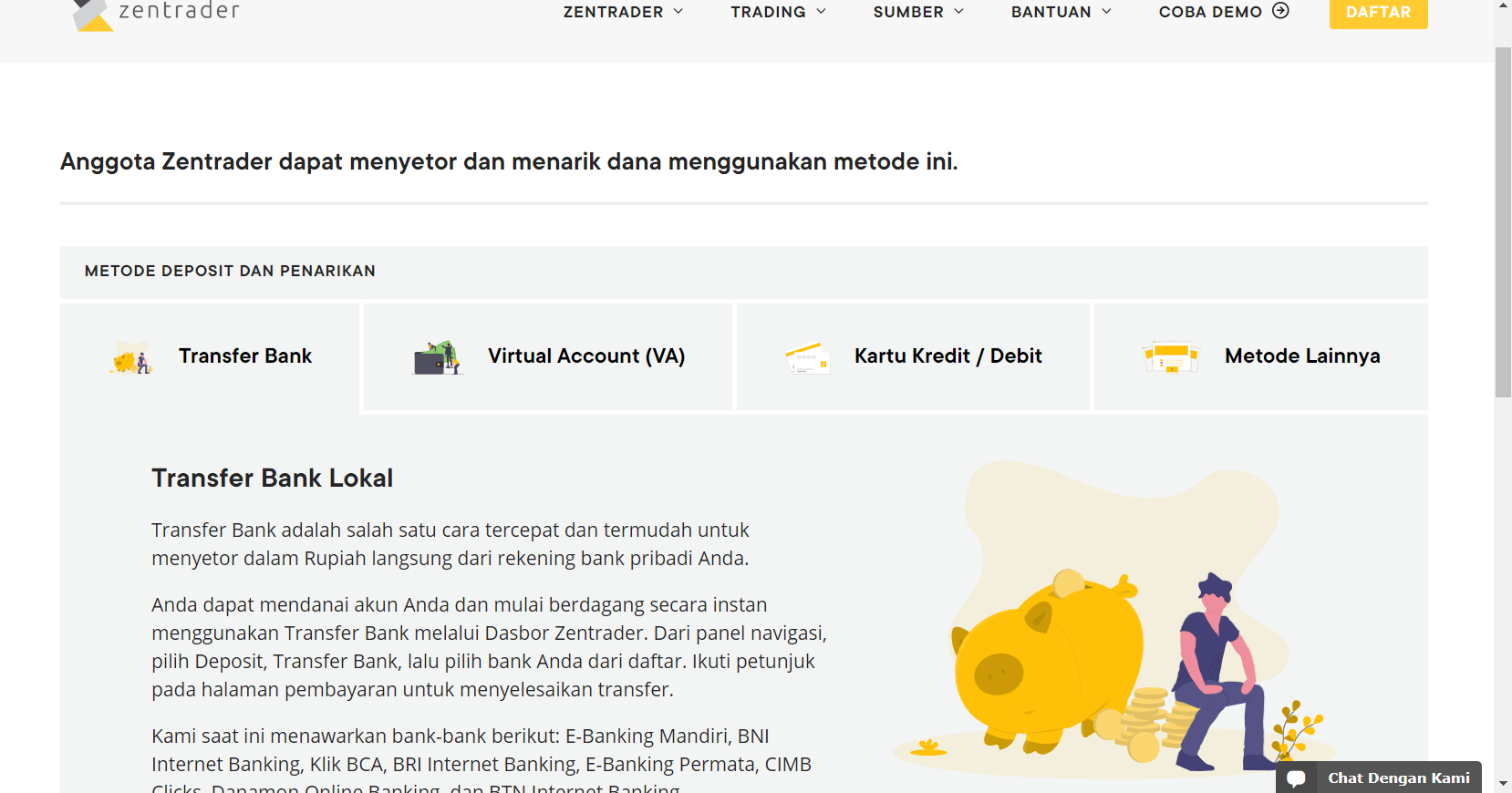Click the scrollbar up arrow
The height and width of the screenshot is (793, 1512).
pyautogui.click(x=1503, y=5)
